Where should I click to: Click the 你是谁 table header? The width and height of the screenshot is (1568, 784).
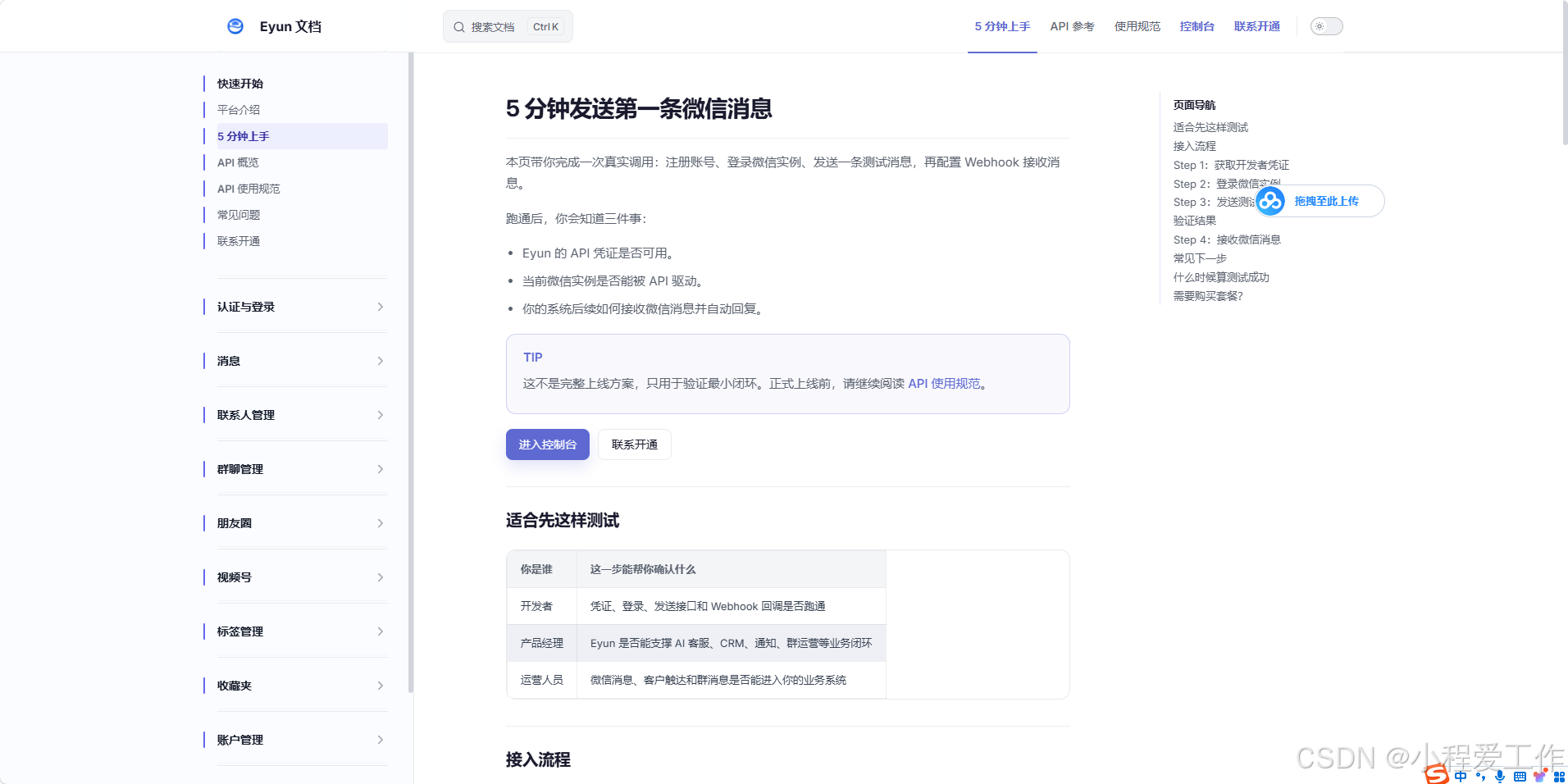[542, 569]
